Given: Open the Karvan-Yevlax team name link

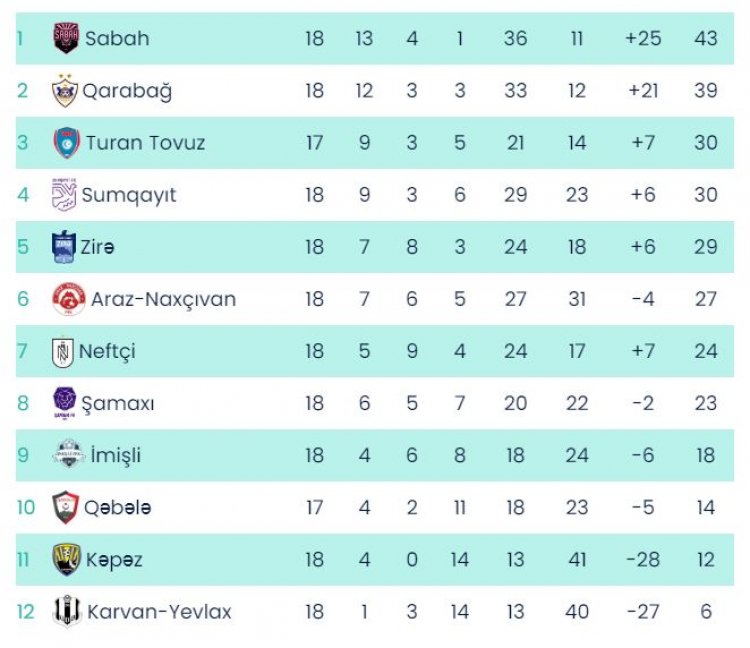Looking at the screenshot, I should [x=159, y=611].
